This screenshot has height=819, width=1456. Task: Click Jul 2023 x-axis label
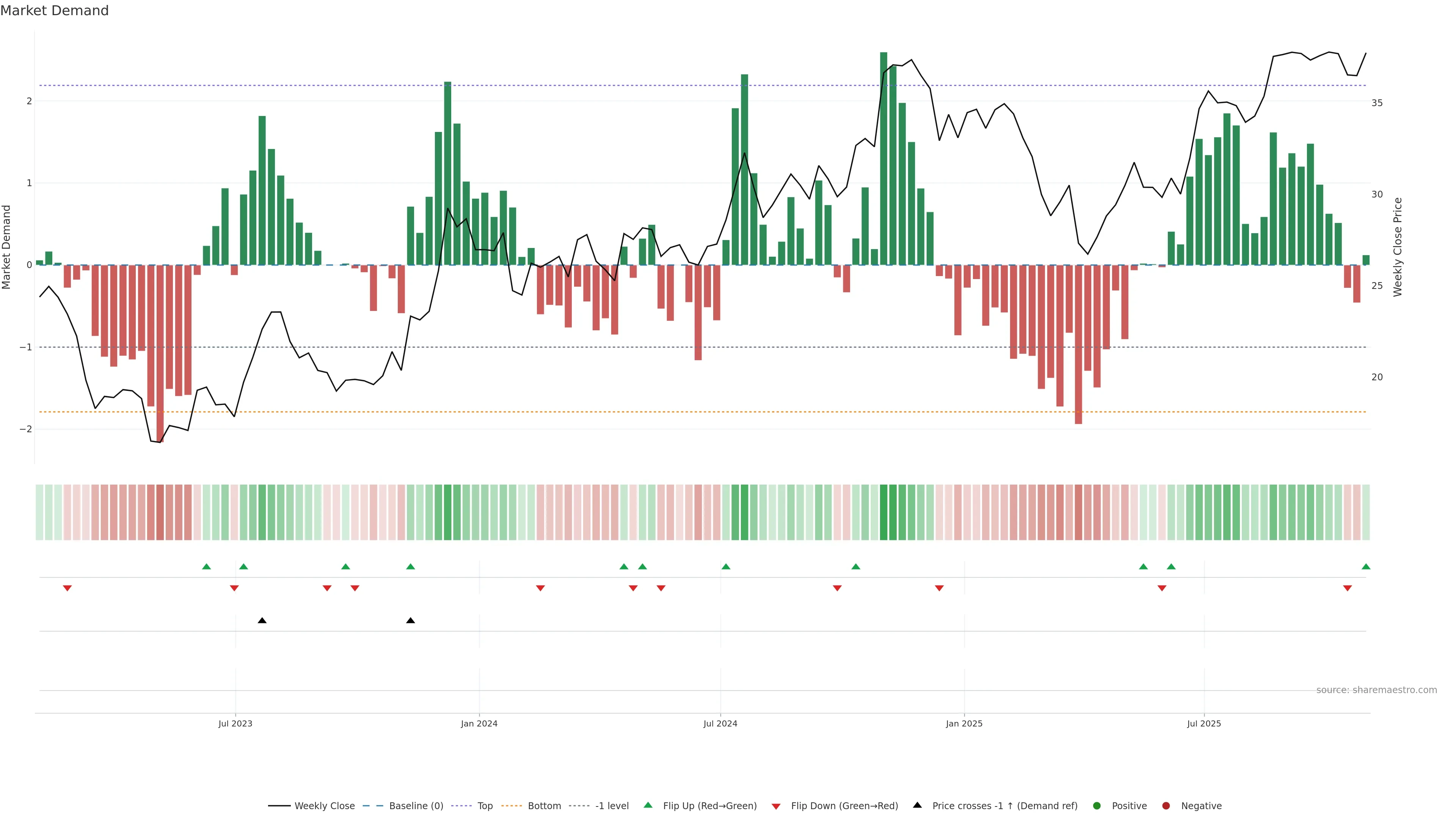coord(235,723)
